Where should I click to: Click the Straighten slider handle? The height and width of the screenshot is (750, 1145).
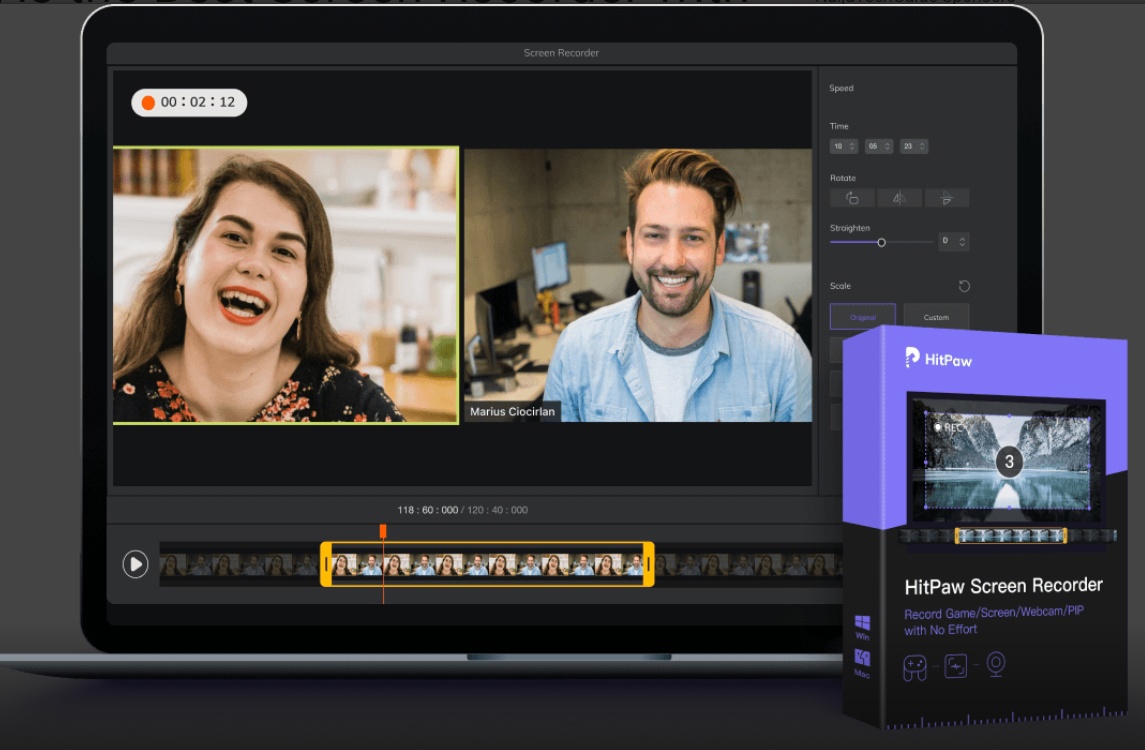(881, 242)
